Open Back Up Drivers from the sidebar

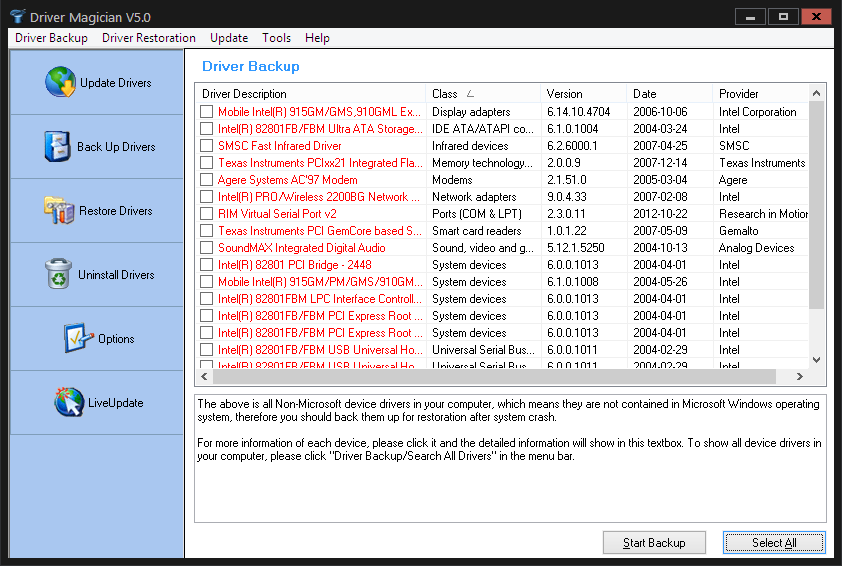point(97,146)
